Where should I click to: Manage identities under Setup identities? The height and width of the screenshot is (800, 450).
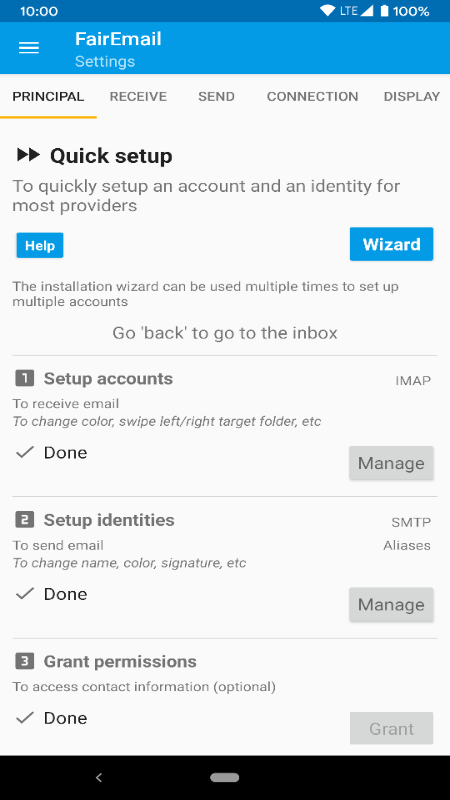(x=391, y=604)
